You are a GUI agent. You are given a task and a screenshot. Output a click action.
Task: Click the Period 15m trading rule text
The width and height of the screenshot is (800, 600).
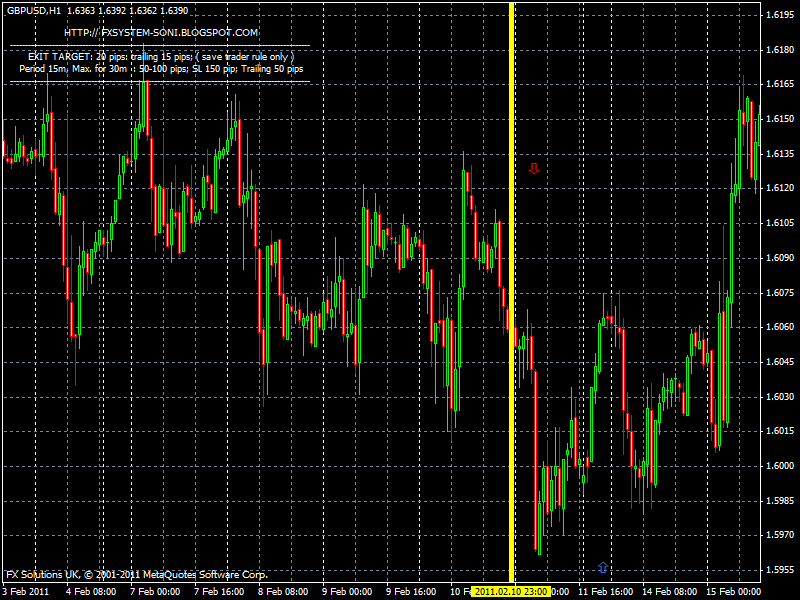click(161, 69)
